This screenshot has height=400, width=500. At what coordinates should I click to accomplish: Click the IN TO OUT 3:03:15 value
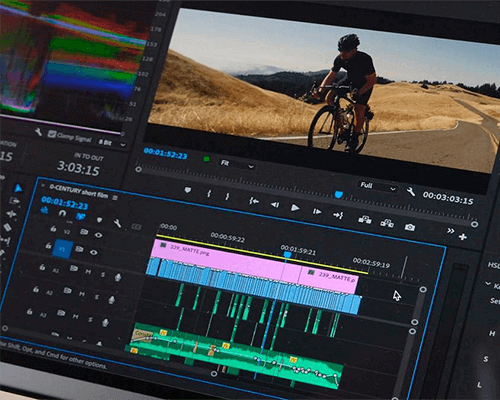(x=78, y=168)
